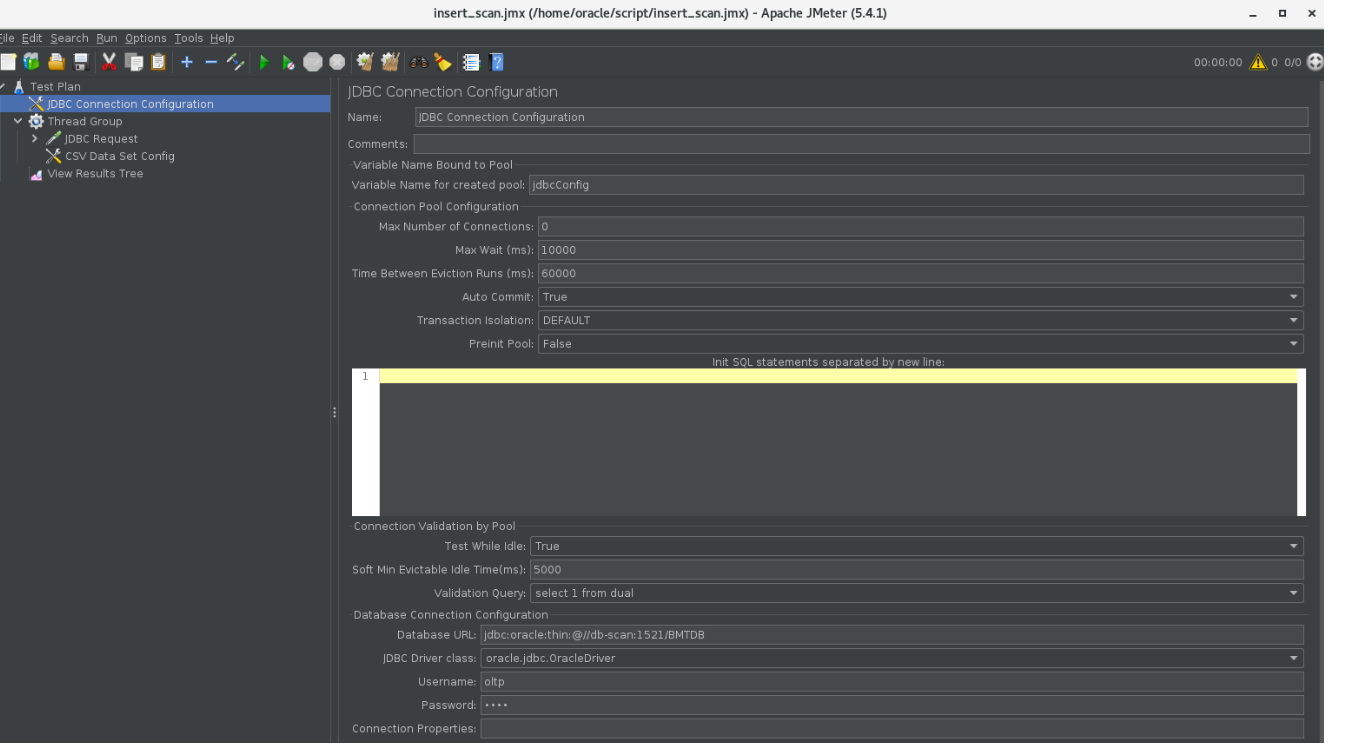Open the Tools menu
Screen dimensions: 1368x750
pos(188,38)
